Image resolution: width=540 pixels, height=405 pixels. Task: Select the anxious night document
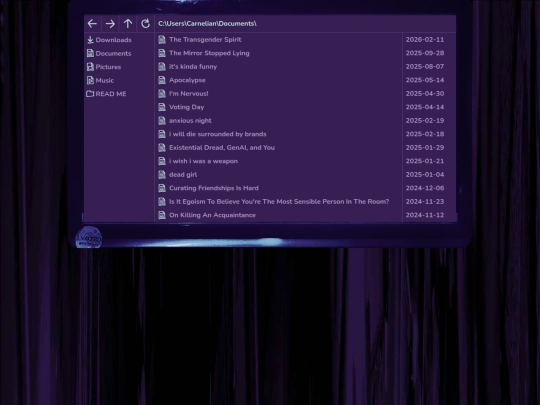(190, 121)
